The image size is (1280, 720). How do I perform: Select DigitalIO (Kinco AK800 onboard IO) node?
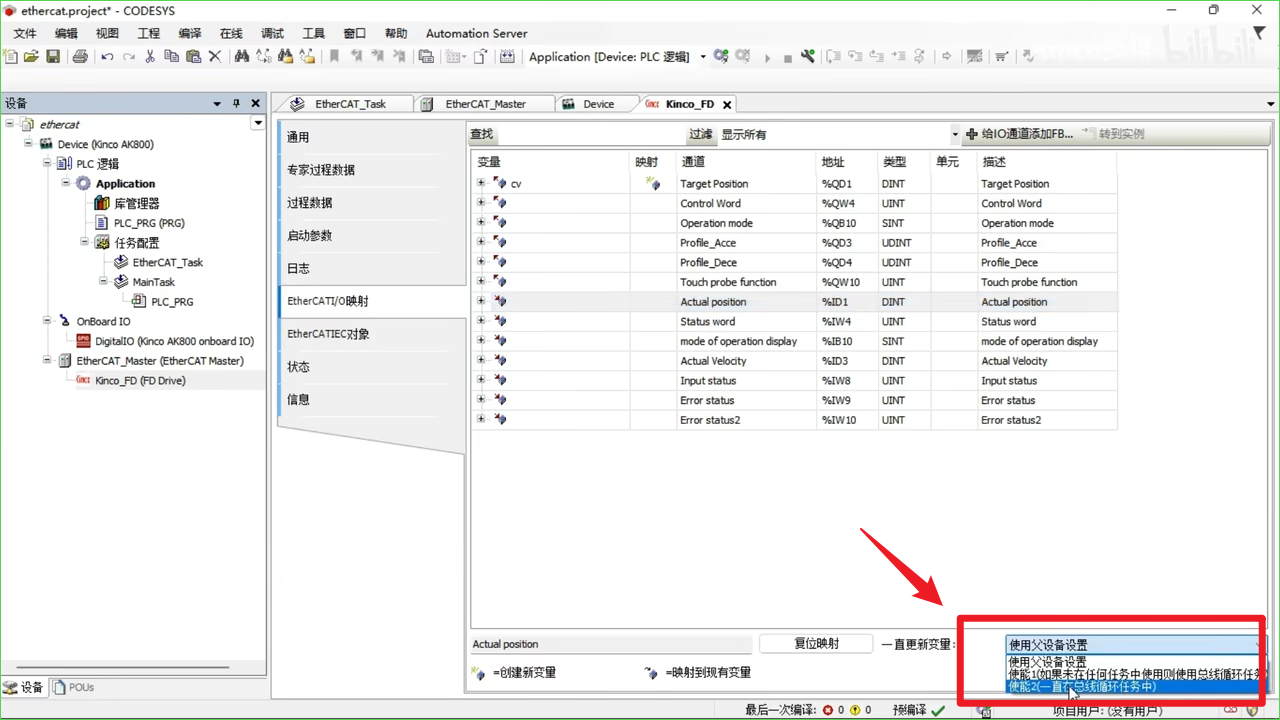point(175,341)
